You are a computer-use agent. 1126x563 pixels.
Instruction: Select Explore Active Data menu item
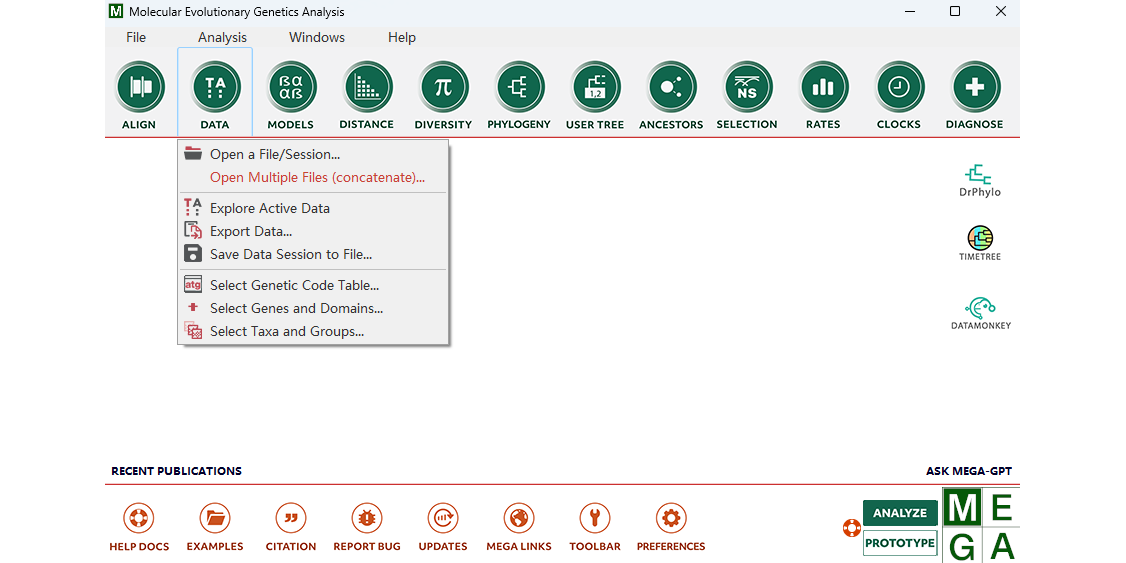click(269, 208)
